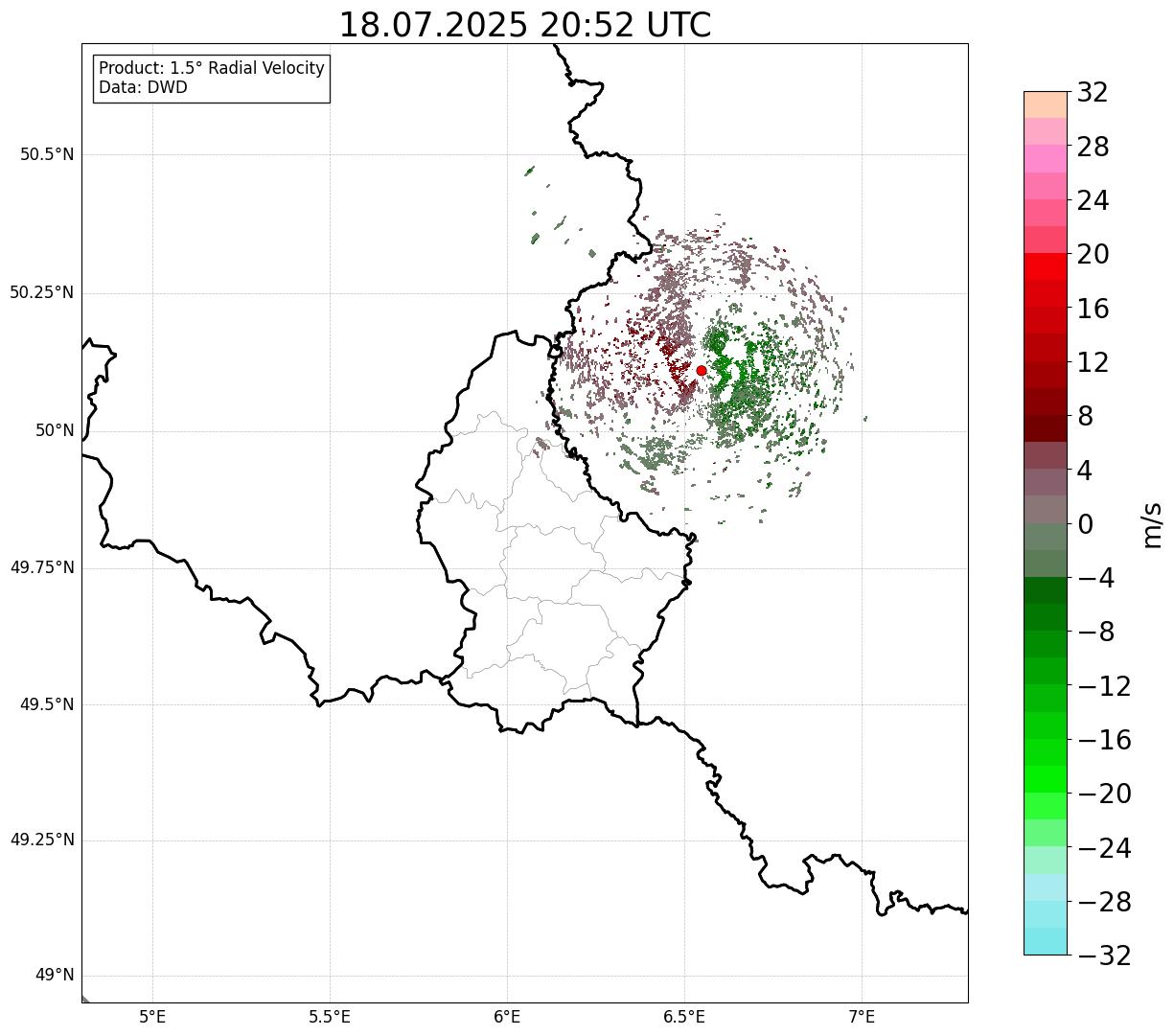Click the cyan band at colorbar bottom
Viewport: 1174px width, 1036px height.
click(x=1045, y=941)
